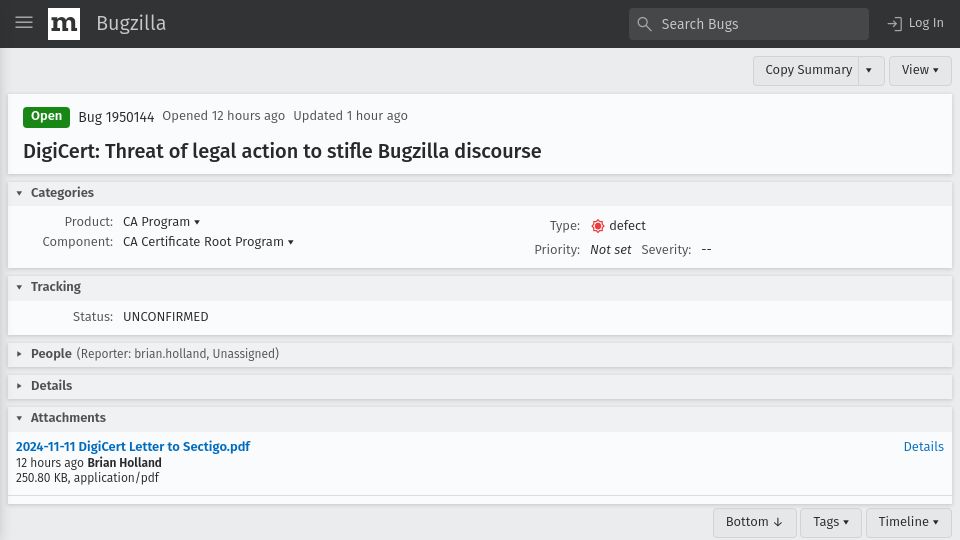Viewport: 960px width, 540px height.
Task: Open the DigiCert Letter to Sectigo.pdf attachment
Action: pos(133,446)
